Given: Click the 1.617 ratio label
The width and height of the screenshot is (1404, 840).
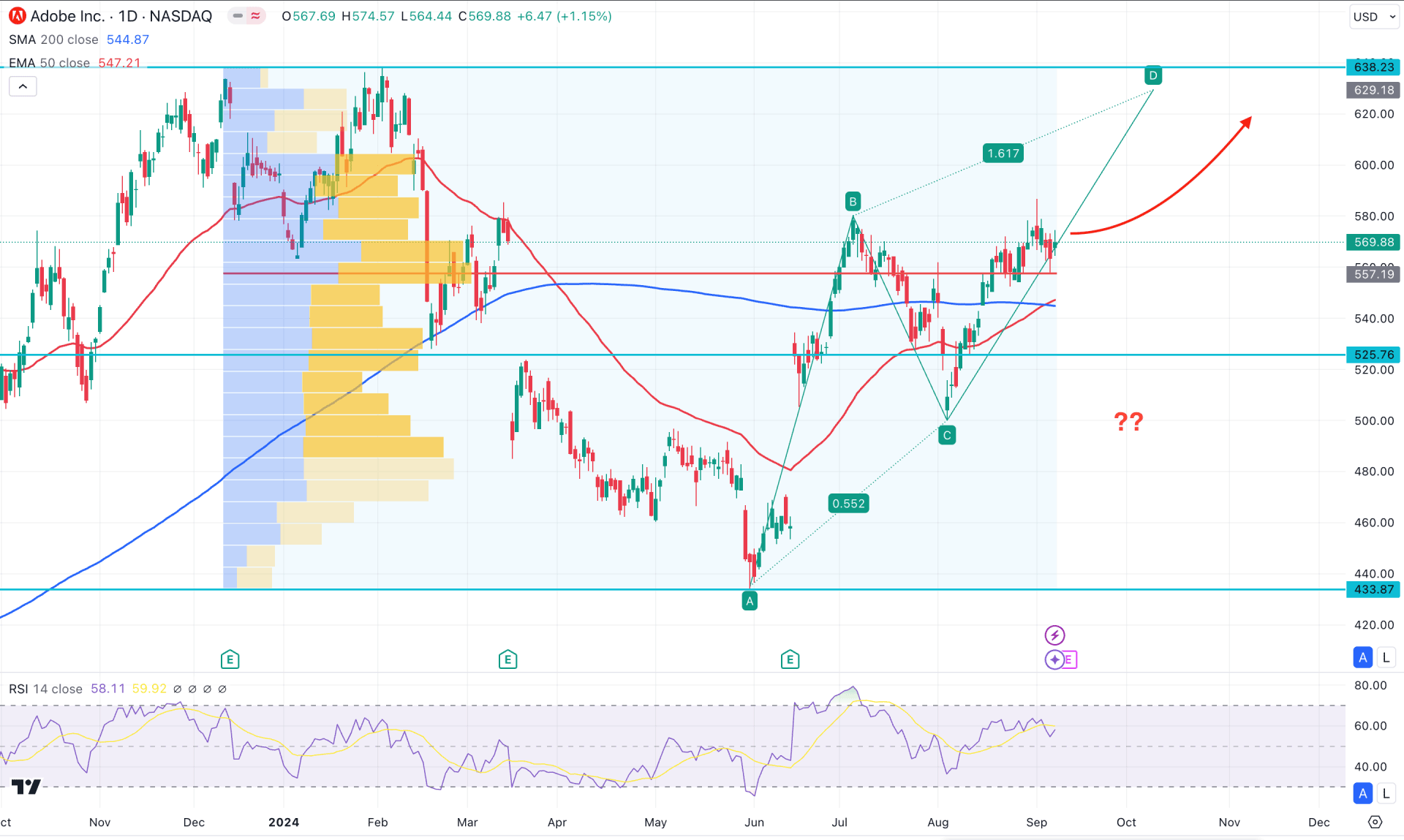Looking at the screenshot, I should [x=1003, y=154].
